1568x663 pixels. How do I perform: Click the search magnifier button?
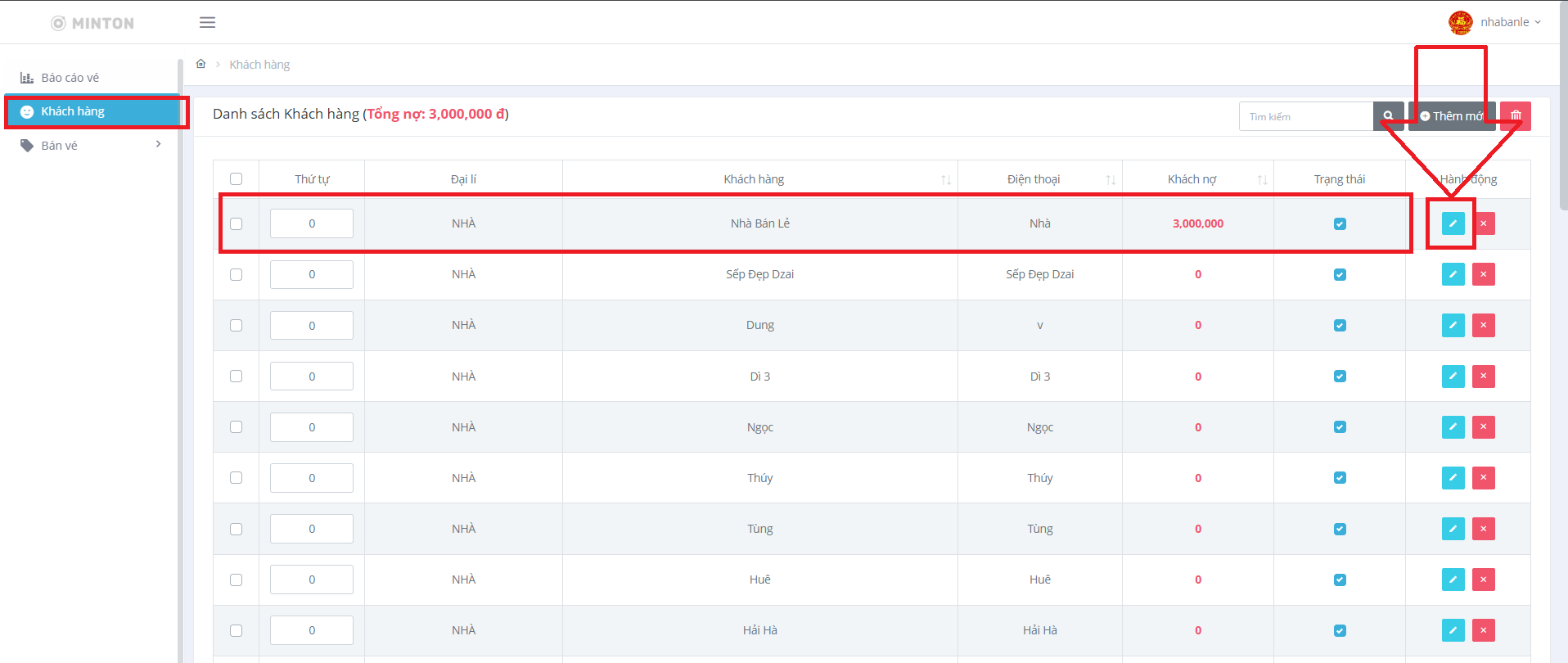click(x=1388, y=116)
